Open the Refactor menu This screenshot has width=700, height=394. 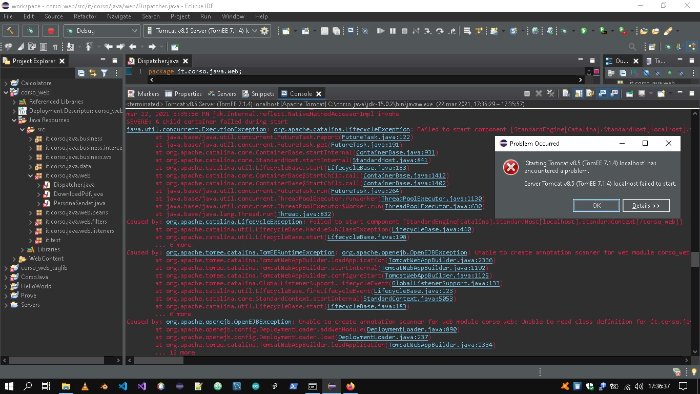[x=85, y=17]
